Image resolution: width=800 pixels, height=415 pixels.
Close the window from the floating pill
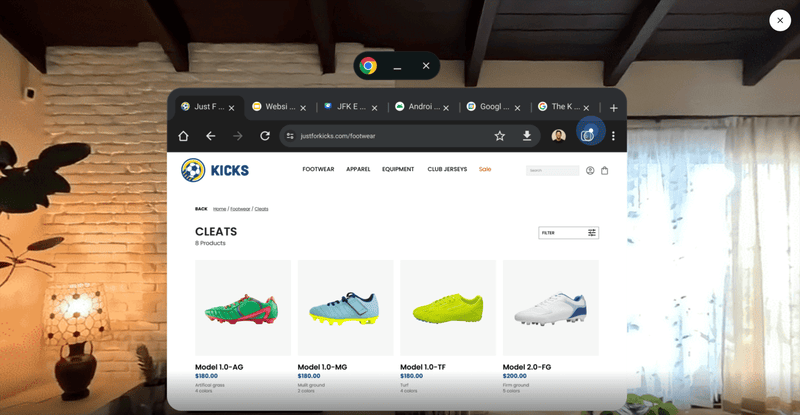[426, 66]
